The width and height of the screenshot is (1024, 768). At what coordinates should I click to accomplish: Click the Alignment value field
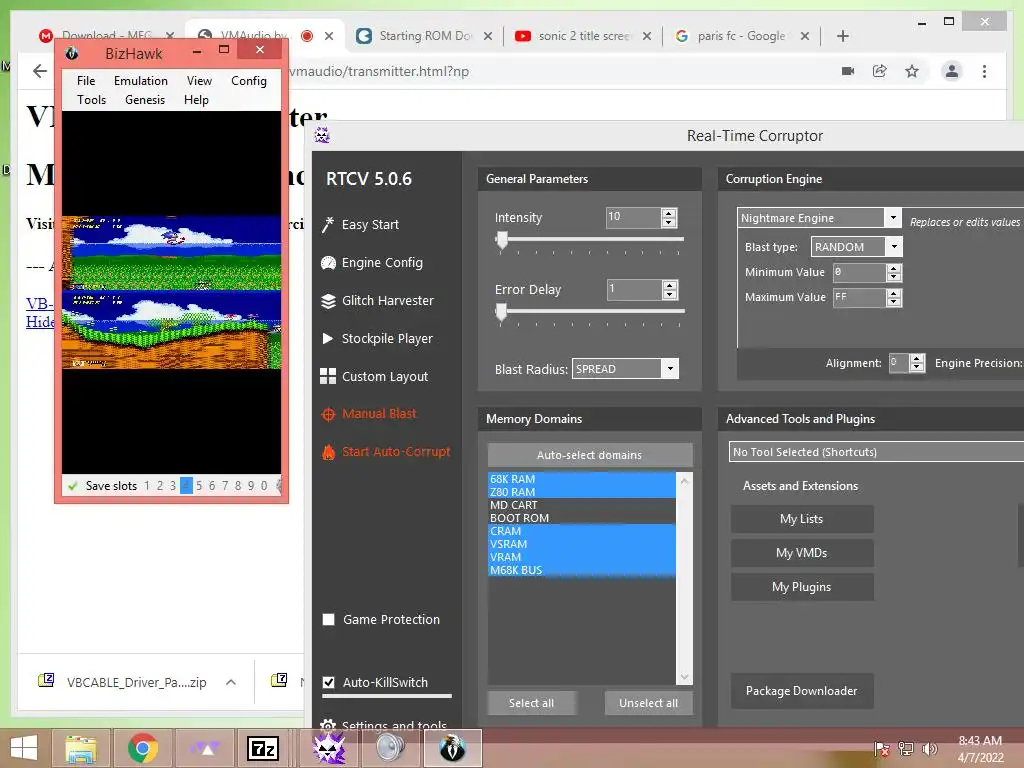(x=899, y=362)
